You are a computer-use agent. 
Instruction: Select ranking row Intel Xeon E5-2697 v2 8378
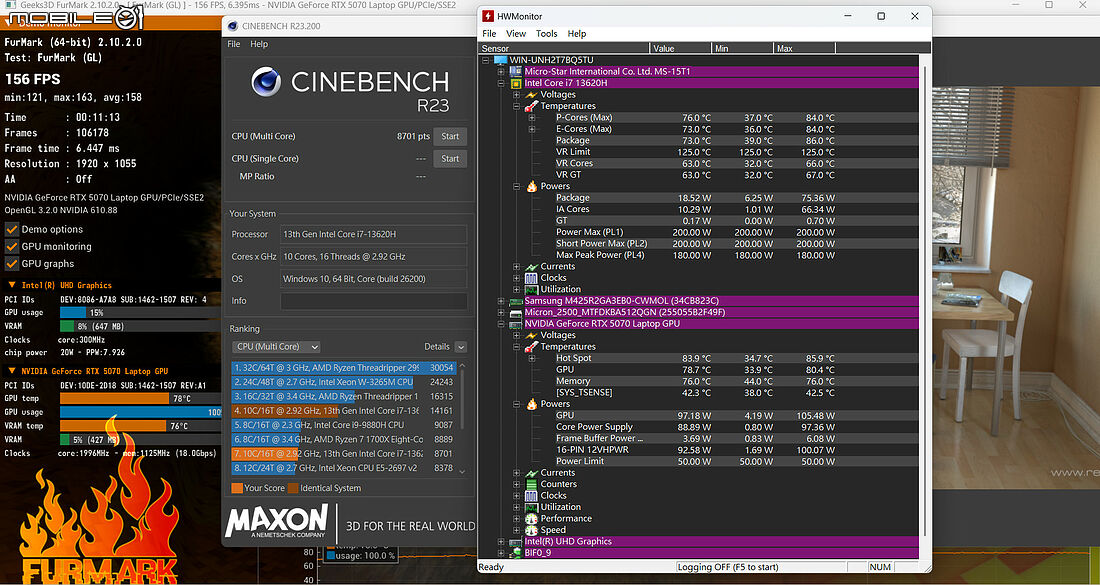coord(344,468)
